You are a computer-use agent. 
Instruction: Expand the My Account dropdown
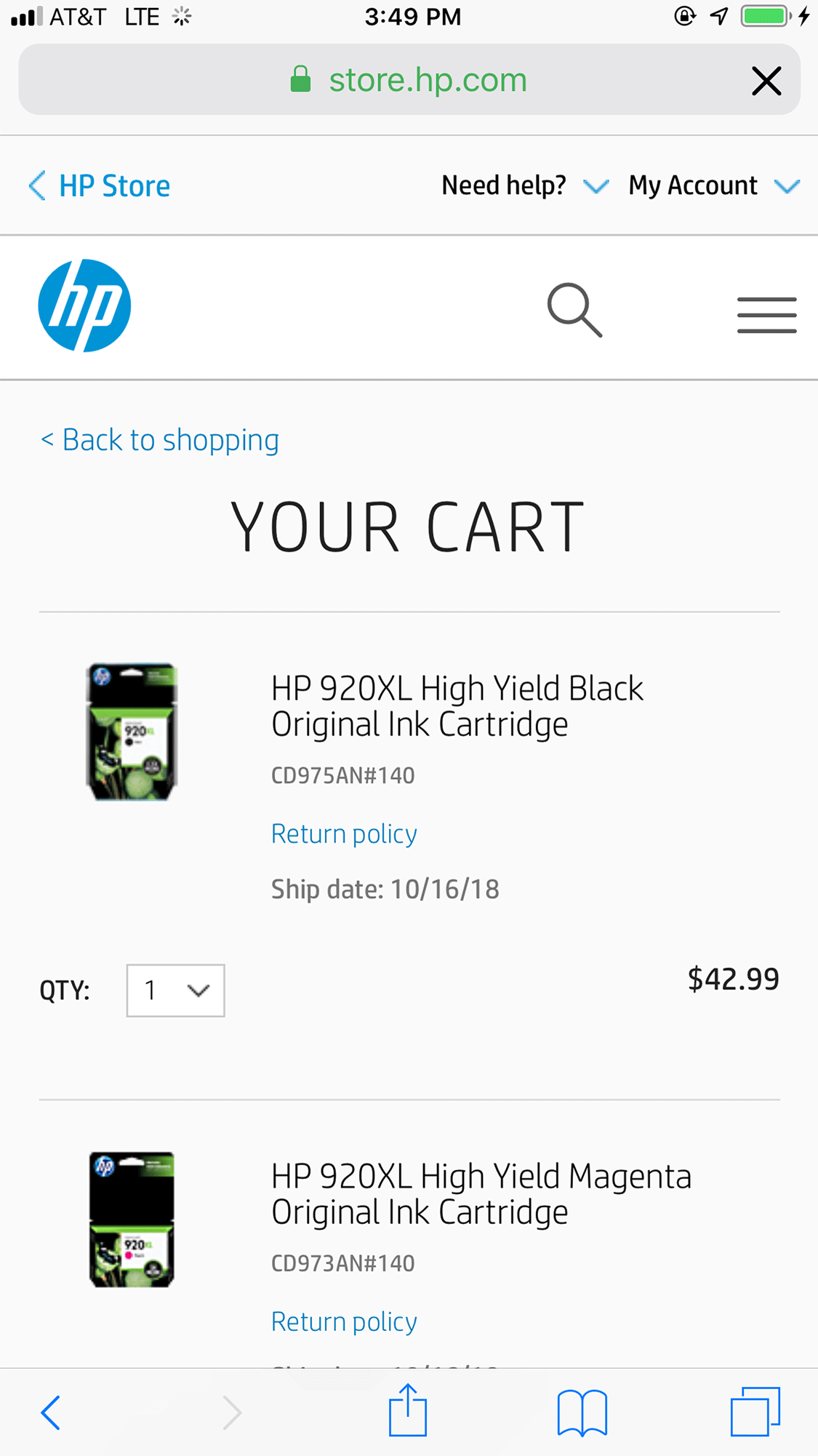(x=713, y=186)
